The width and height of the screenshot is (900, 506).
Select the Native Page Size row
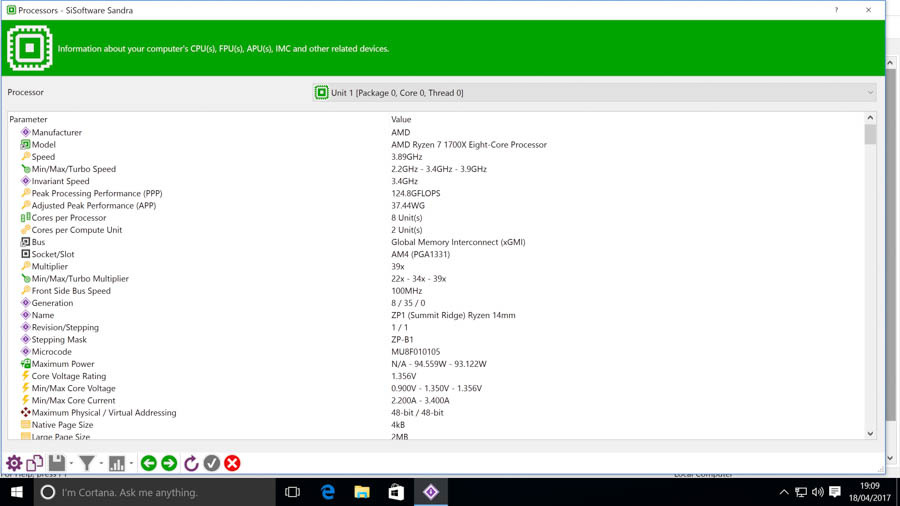click(436, 425)
